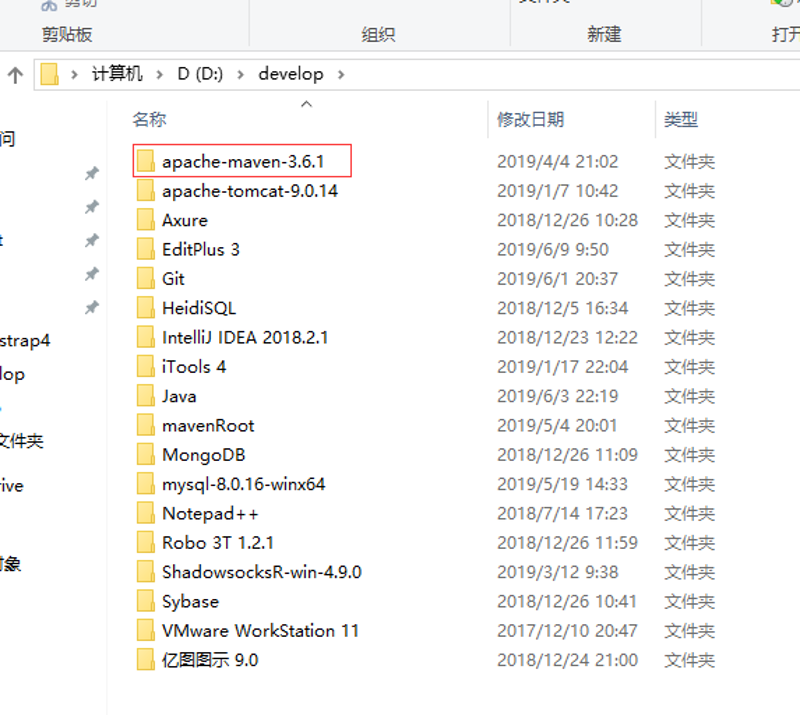Click the mavenRoot folder icon
The image size is (800, 715).
(145, 426)
